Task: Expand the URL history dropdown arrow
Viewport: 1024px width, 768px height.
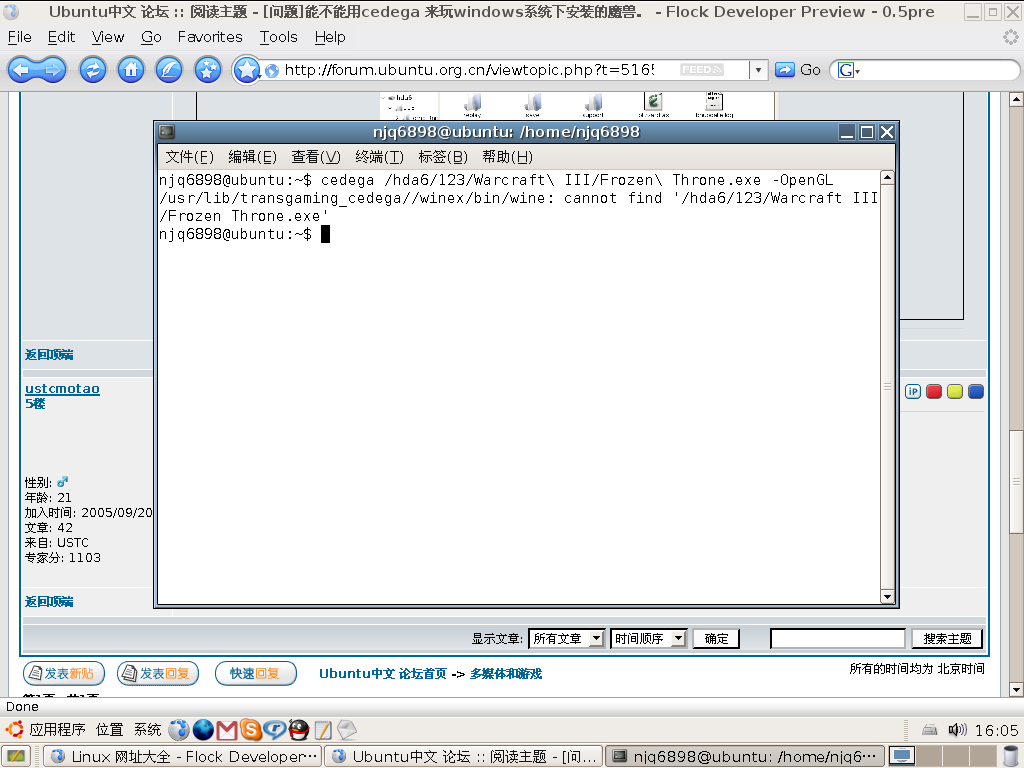Action: coord(758,70)
